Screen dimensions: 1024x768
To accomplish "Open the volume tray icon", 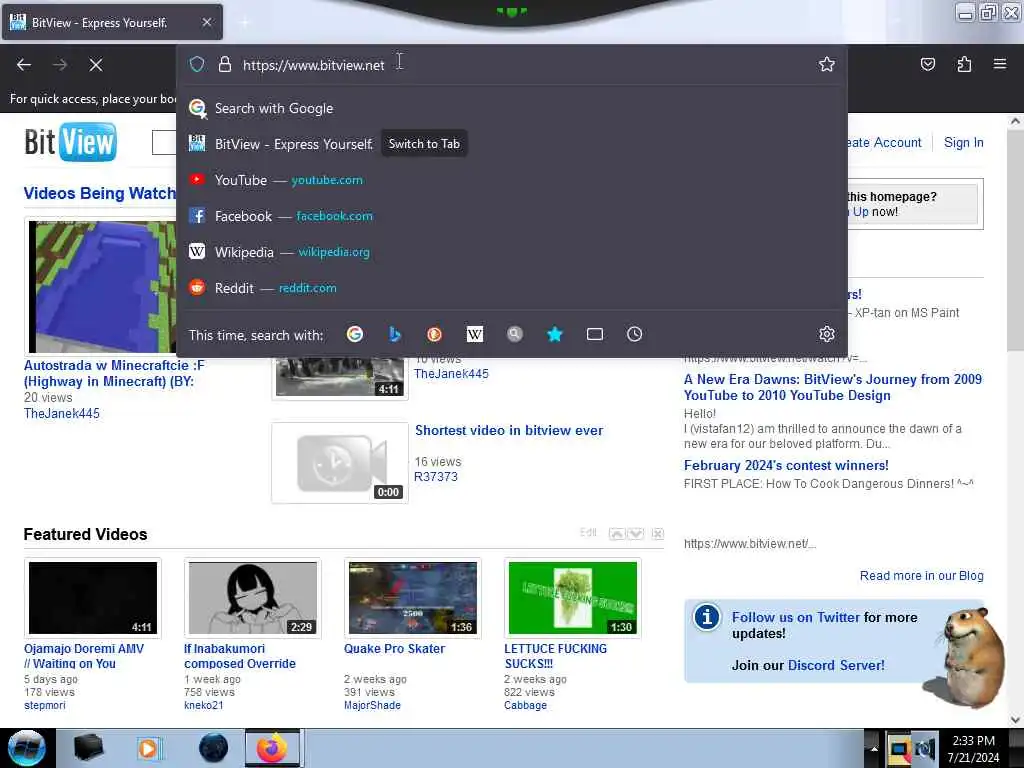I will [x=925, y=749].
